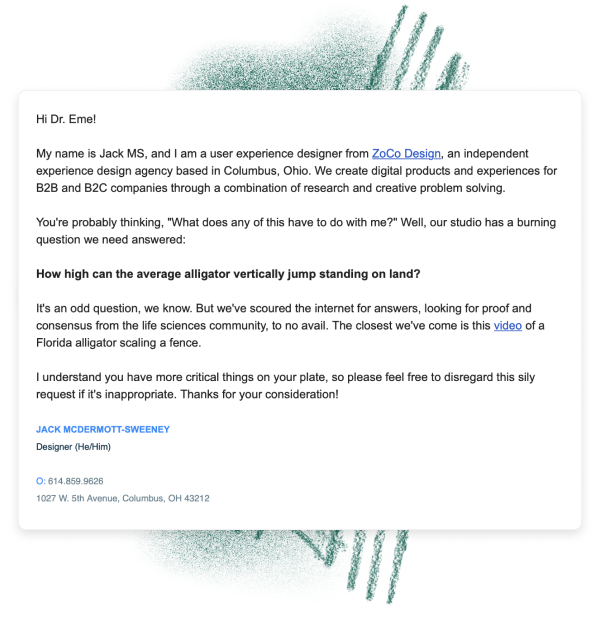Click the 1027 W. 5th Avenue address
600x620 pixels.
point(122,497)
